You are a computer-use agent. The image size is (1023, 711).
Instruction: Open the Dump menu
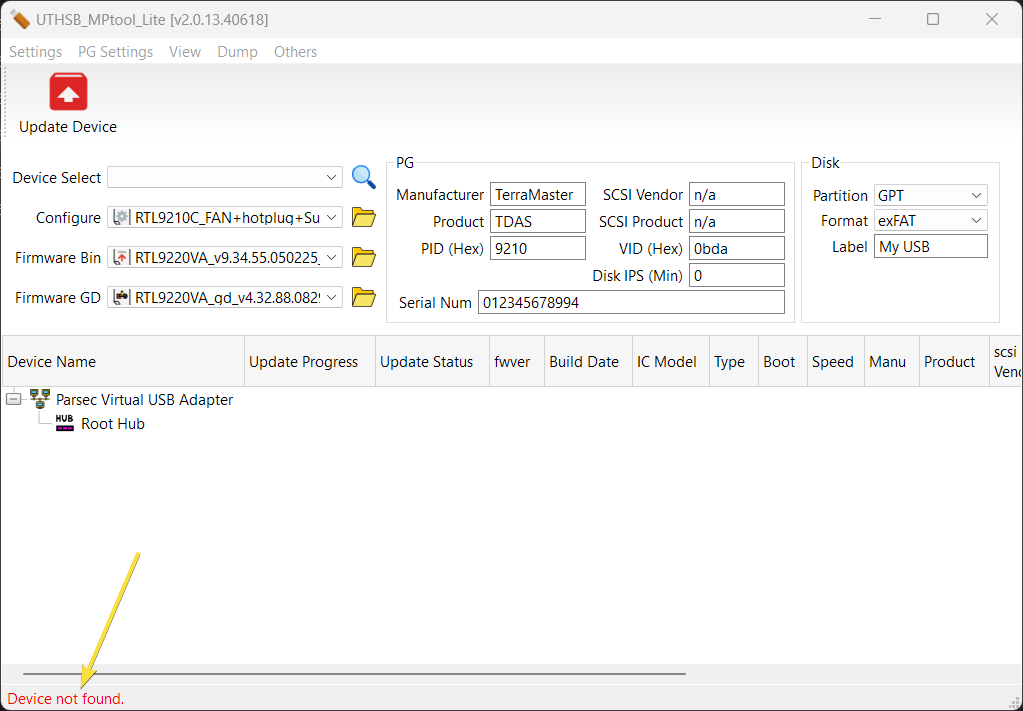pos(237,52)
